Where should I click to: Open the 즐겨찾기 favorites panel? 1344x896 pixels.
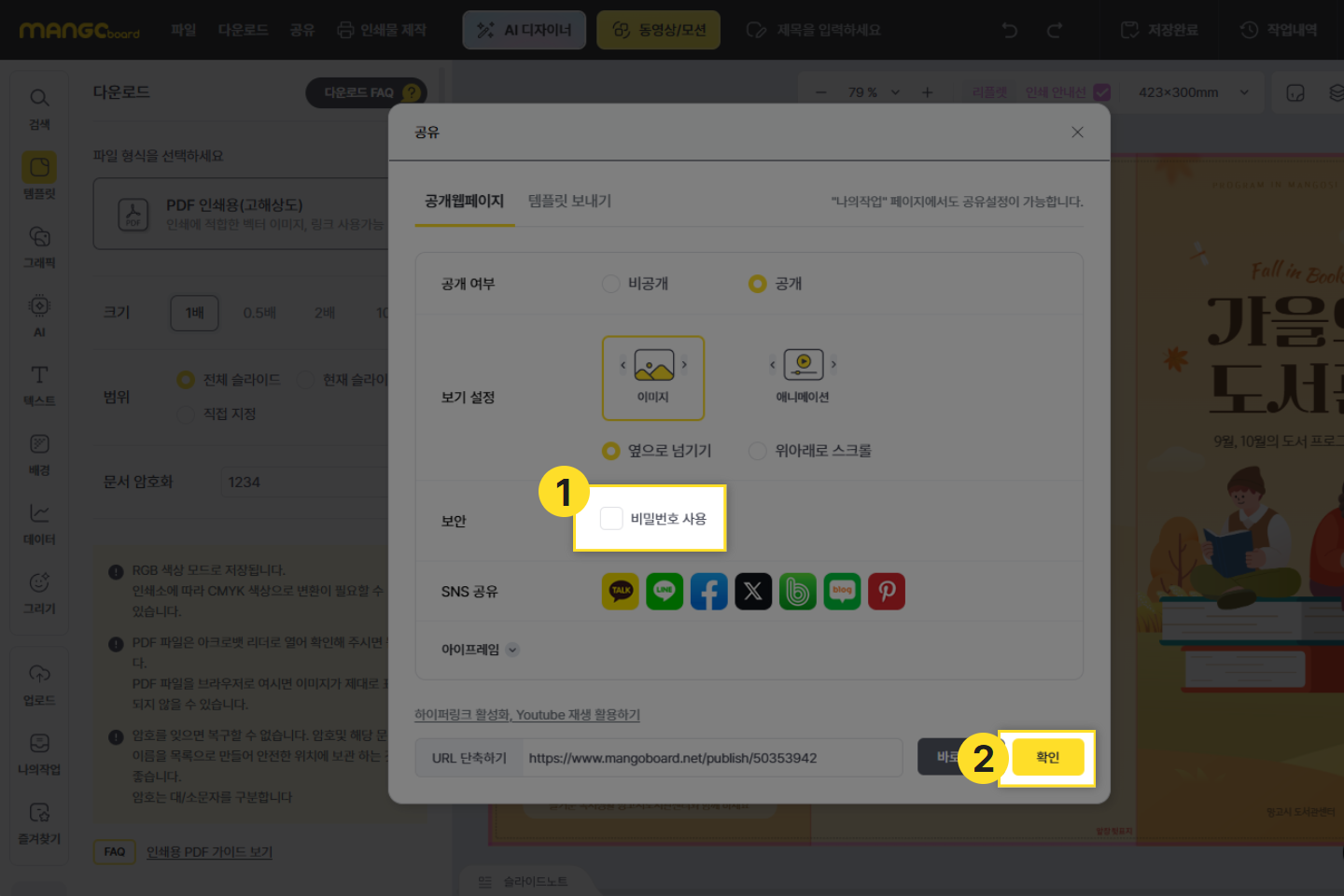point(39,822)
